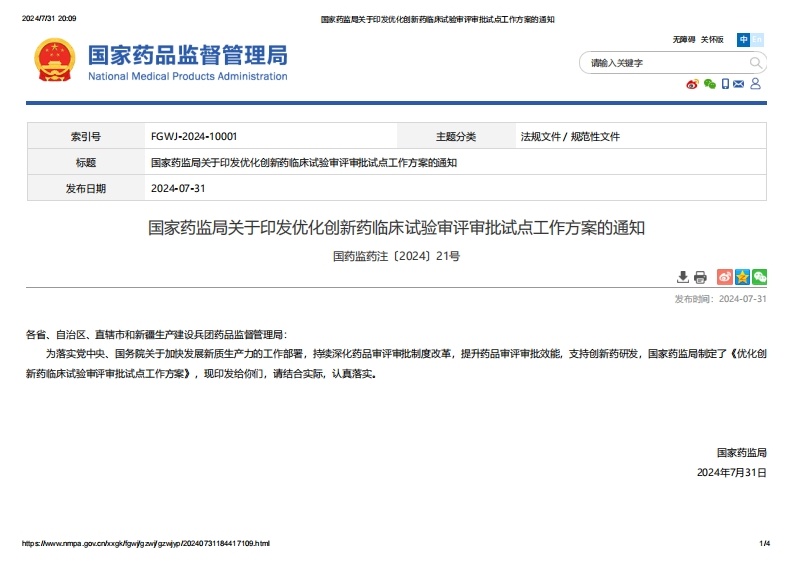The width and height of the screenshot is (793, 561).
Task: Click the 法规文件 / 规范性文件 category value
Action: click(x=570, y=136)
